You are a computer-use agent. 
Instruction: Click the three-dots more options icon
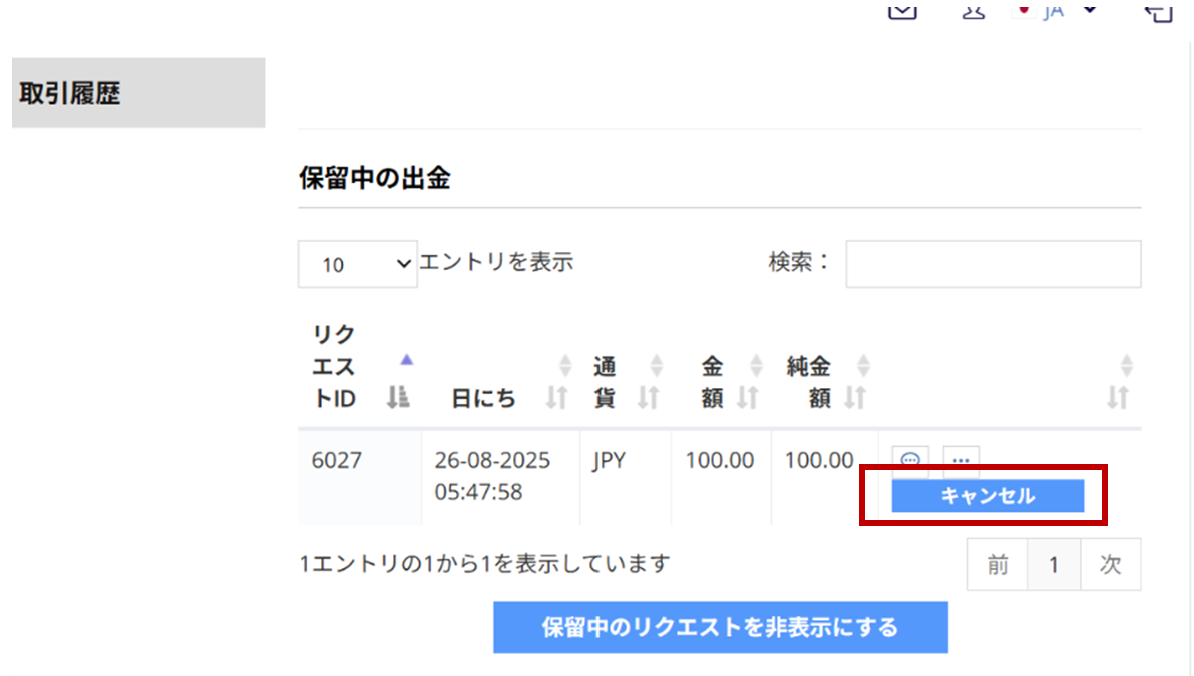pyautogui.click(x=961, y=460)
